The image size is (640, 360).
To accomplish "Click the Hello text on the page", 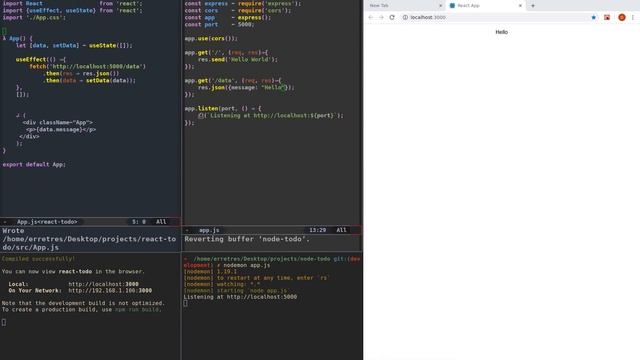I will pyautogui.click(x=502, y=32).
